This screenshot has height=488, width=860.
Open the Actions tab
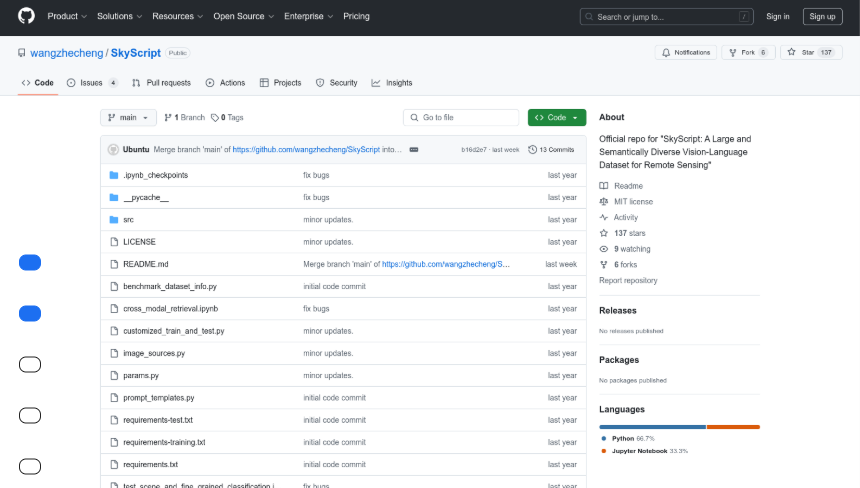[225, 83]
